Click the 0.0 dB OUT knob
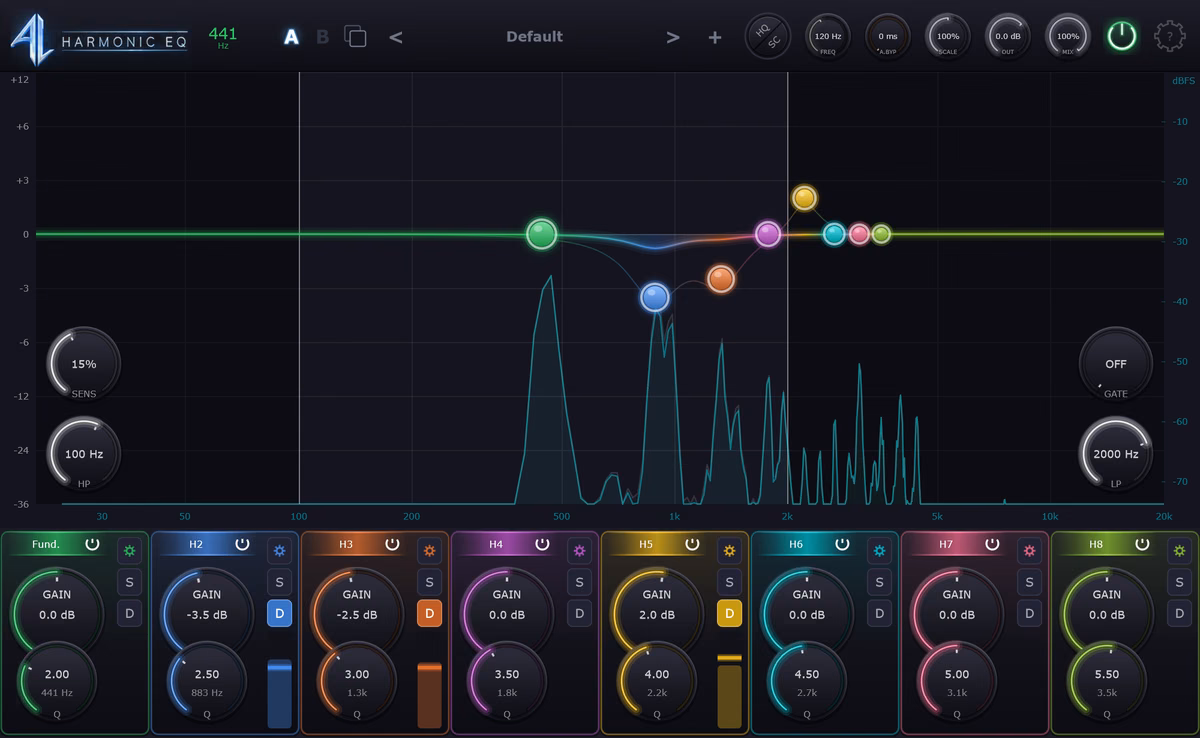 pos(1008,36)
